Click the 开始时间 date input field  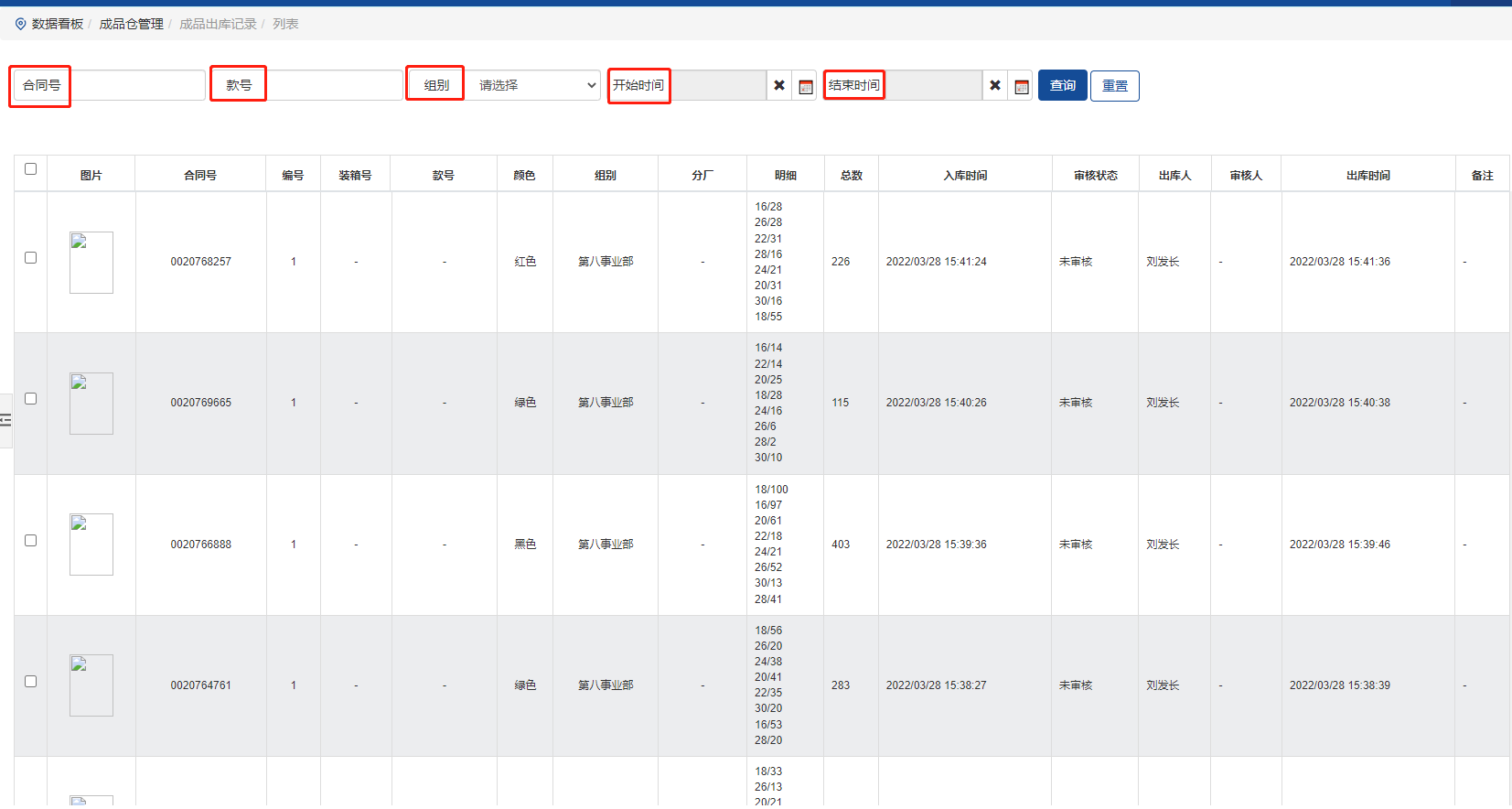click(718, 86)
